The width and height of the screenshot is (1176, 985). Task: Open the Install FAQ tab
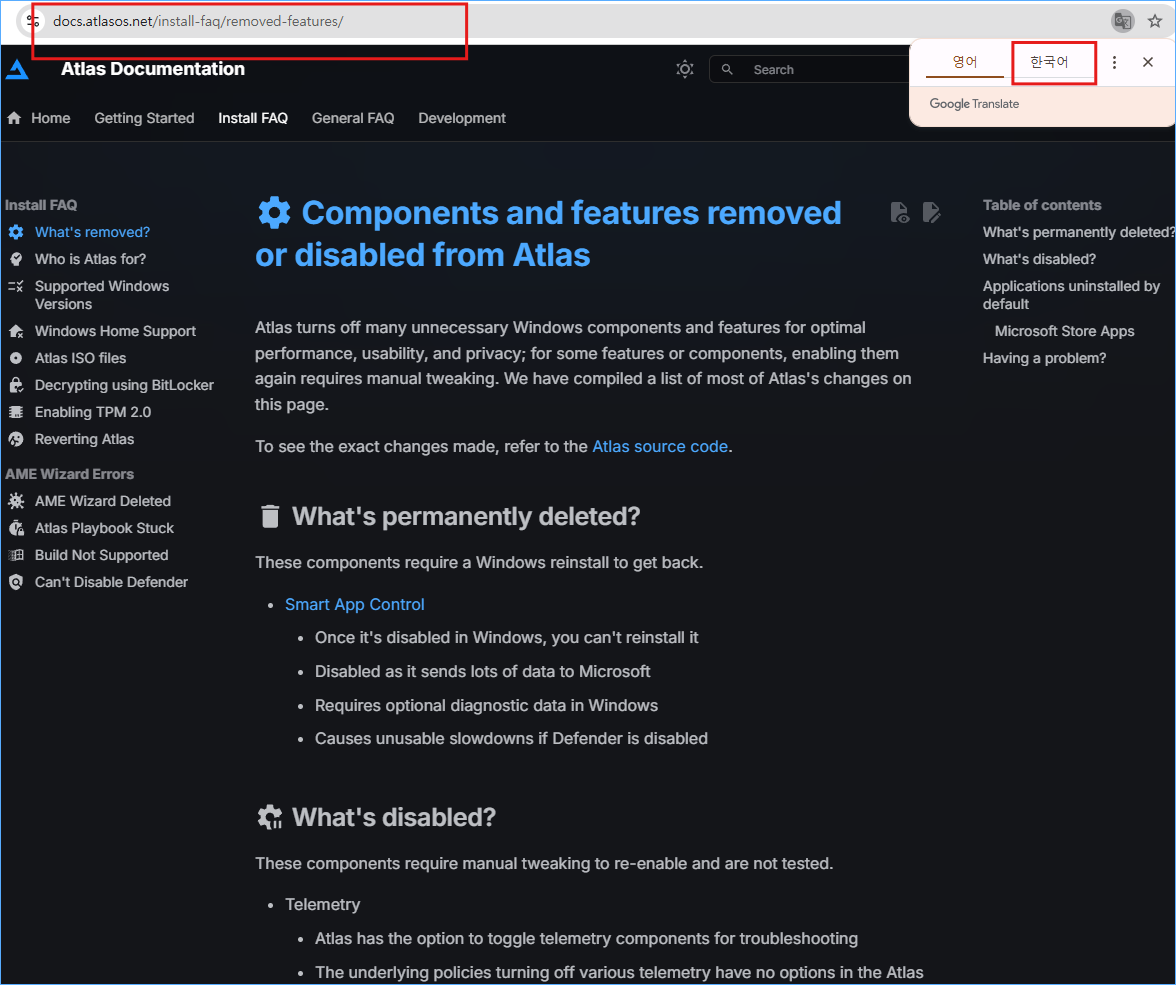point(253,119)
